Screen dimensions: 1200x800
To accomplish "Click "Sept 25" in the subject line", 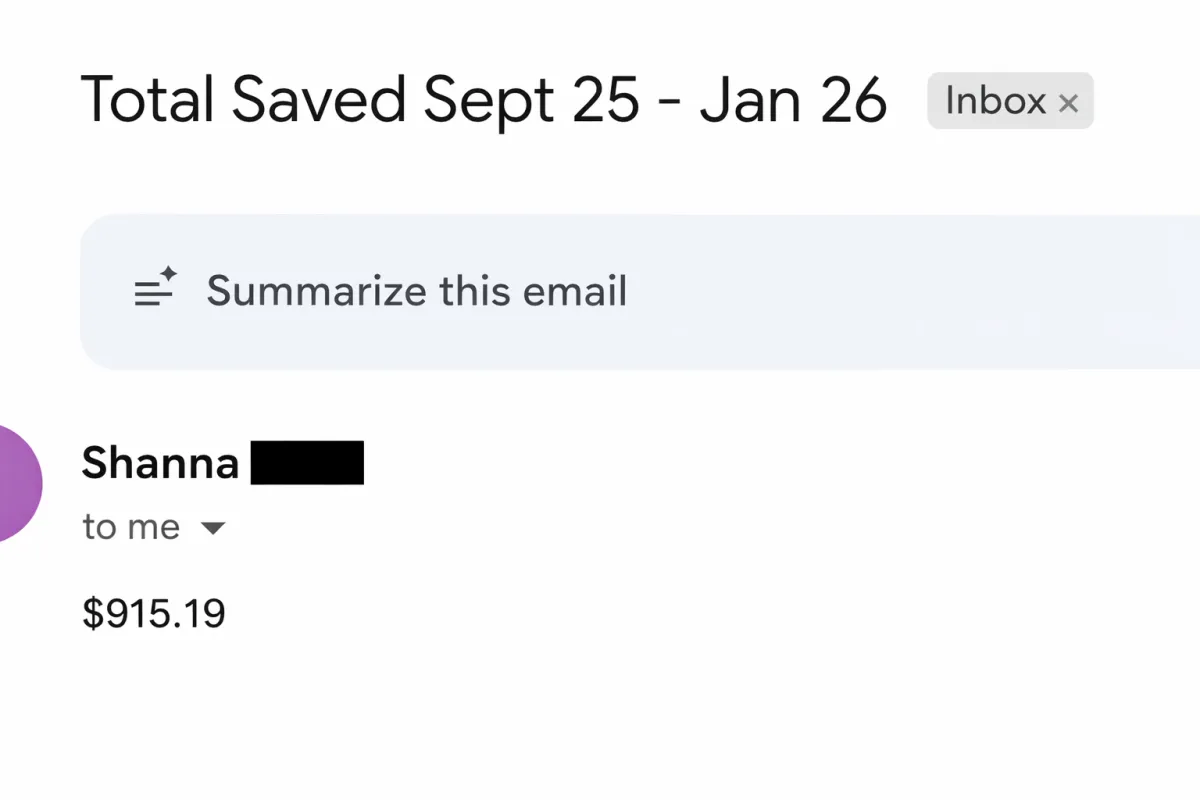I will click(531, 100).
